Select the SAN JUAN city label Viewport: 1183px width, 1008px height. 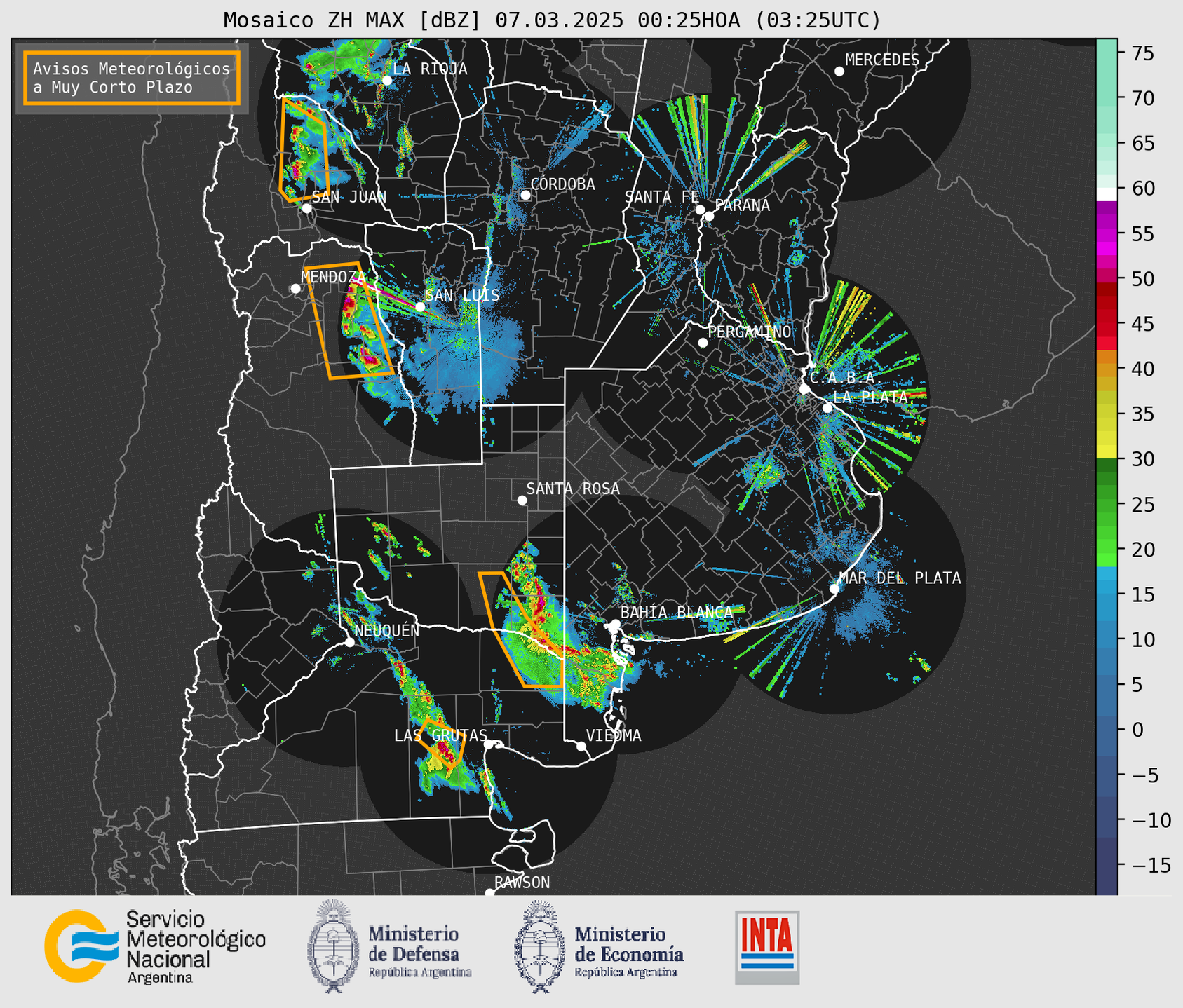click(349, 197)
